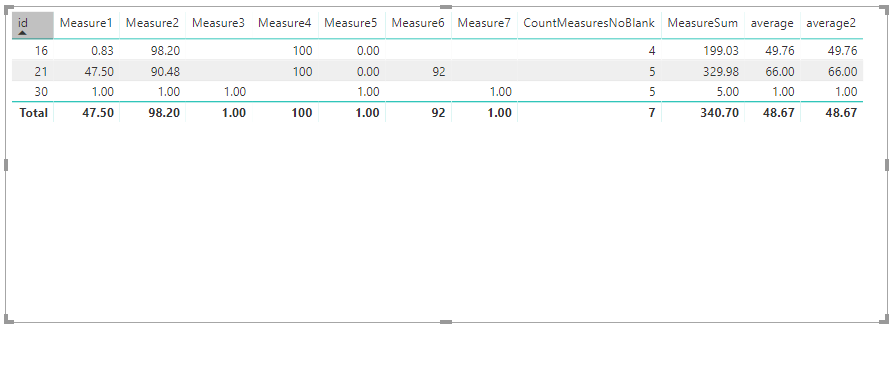This screenshot has width=890, height=375.
Task: Click the bottom-center visual resize handle
Action: coord(446,322)
